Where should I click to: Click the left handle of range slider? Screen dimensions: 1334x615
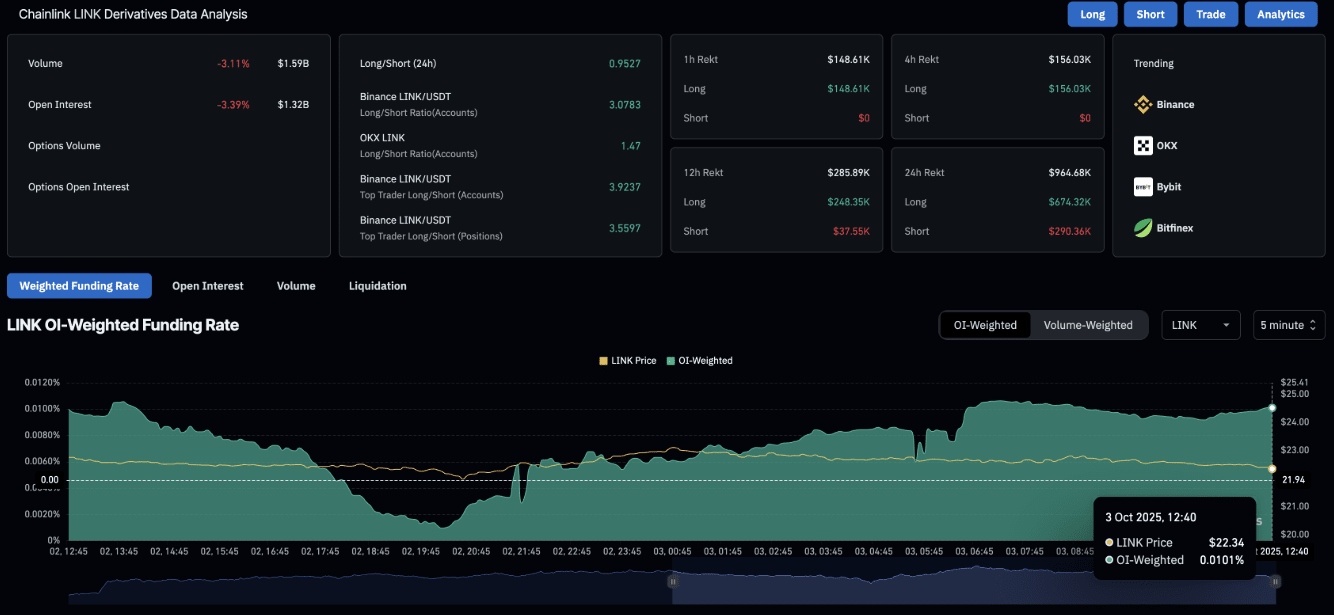(x=673, y=581)
